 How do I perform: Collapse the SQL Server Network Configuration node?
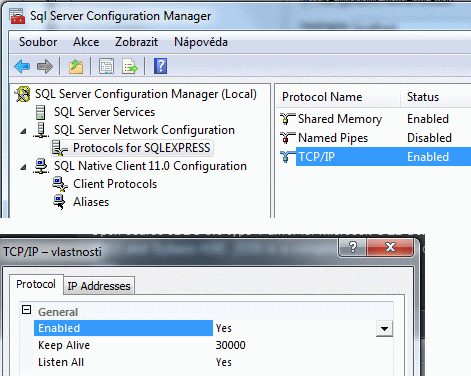coord(23,131)
